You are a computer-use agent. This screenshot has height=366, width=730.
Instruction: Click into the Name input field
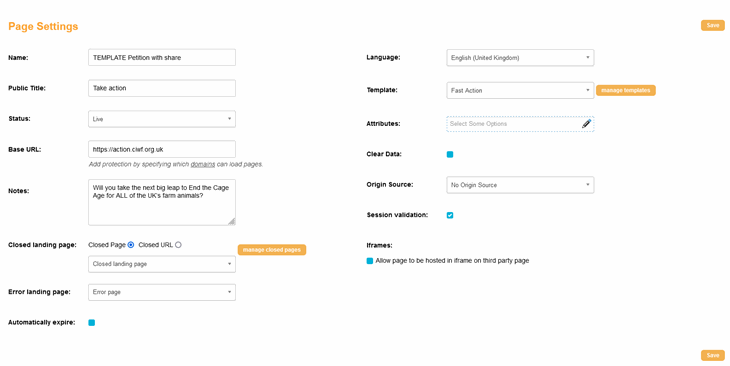[x=162, y=58]
